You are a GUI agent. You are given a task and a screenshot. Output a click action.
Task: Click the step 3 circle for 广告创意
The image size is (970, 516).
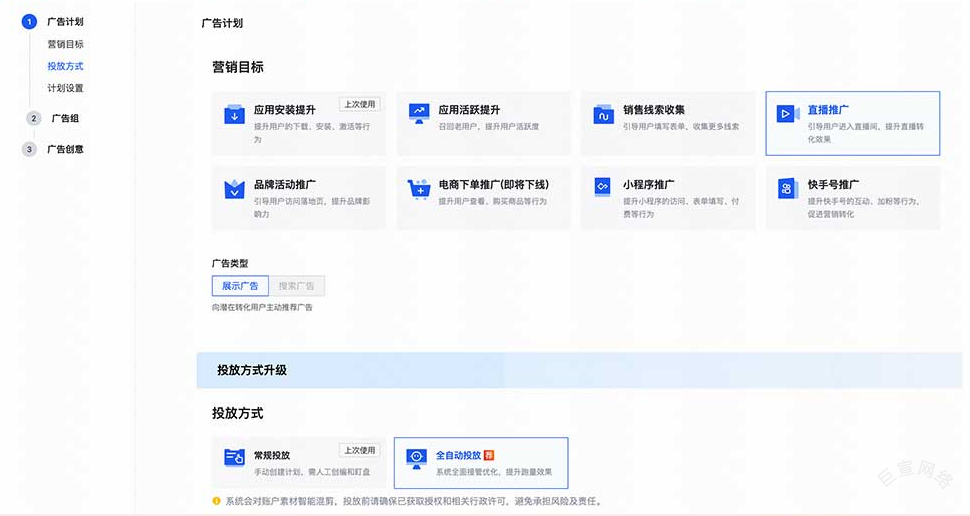[29, 149]
